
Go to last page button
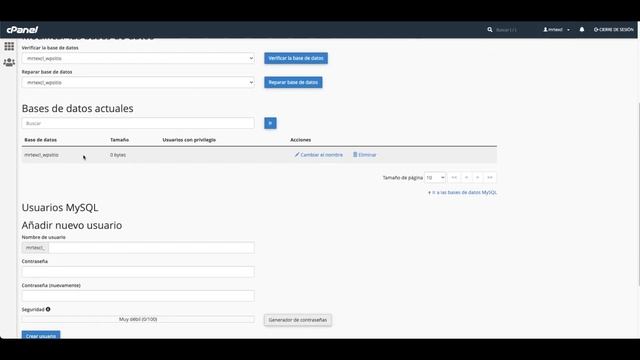tap(490, 178)
